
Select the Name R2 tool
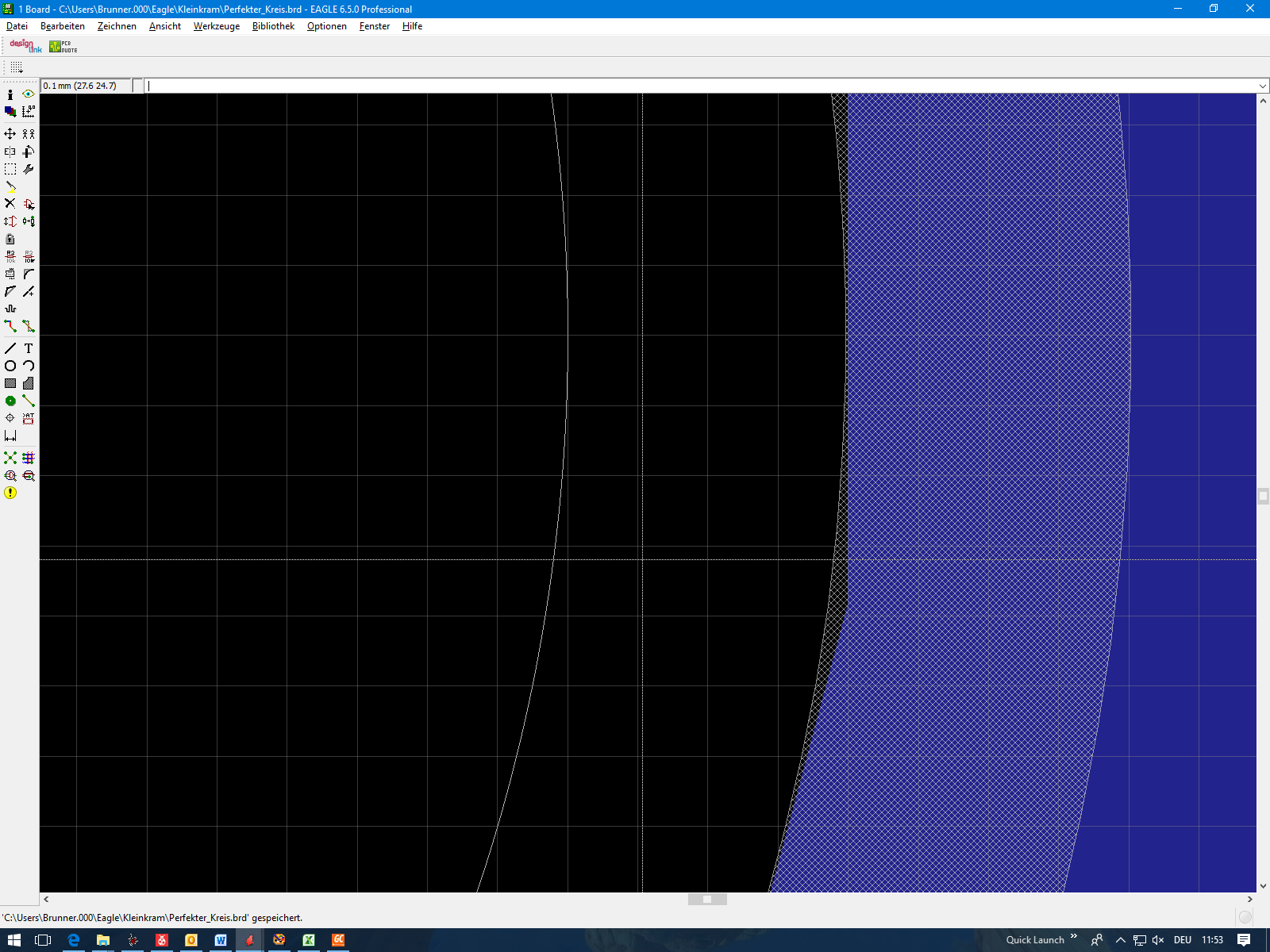[10, 256]
